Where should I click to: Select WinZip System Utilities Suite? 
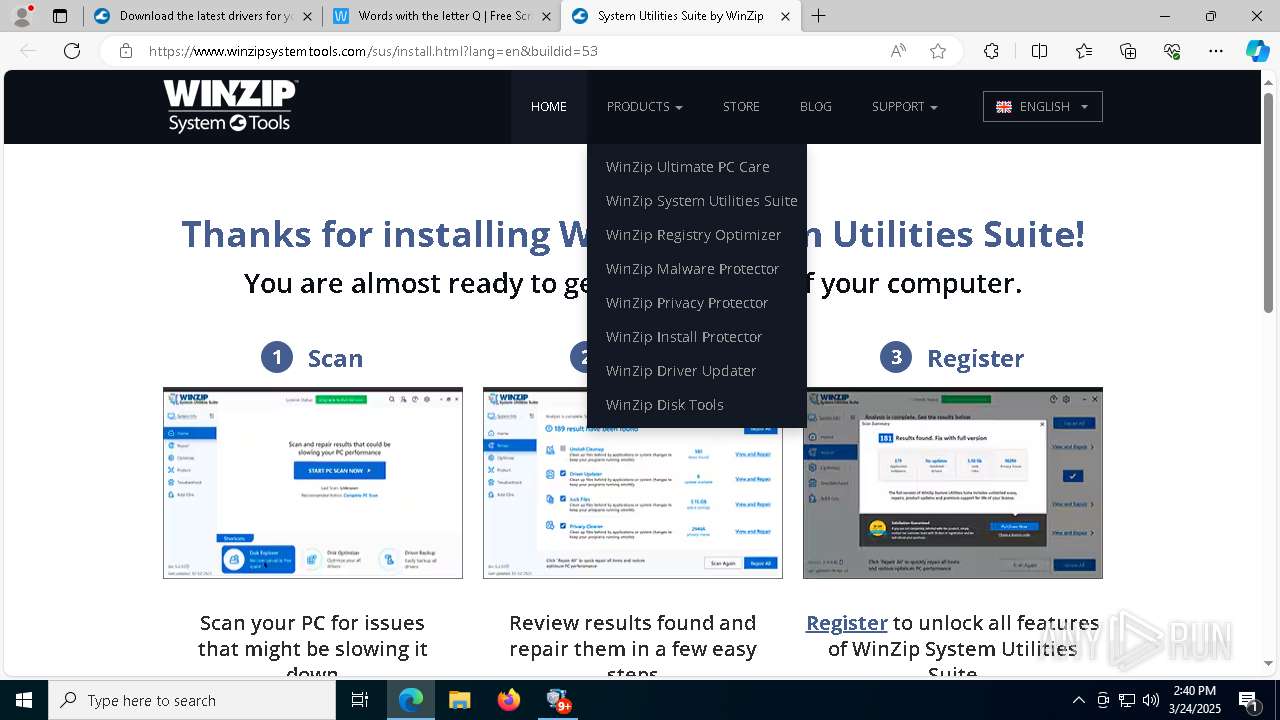pos(702,201)
